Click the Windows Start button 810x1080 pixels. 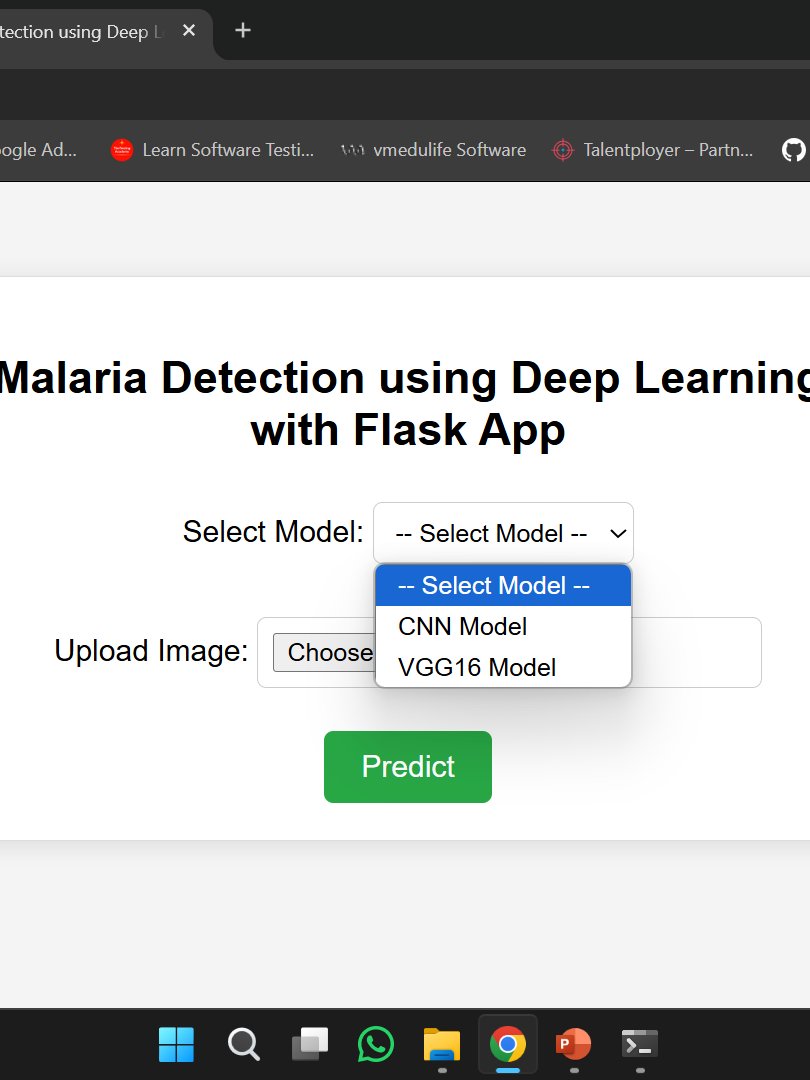click(x=176, y=1044)
